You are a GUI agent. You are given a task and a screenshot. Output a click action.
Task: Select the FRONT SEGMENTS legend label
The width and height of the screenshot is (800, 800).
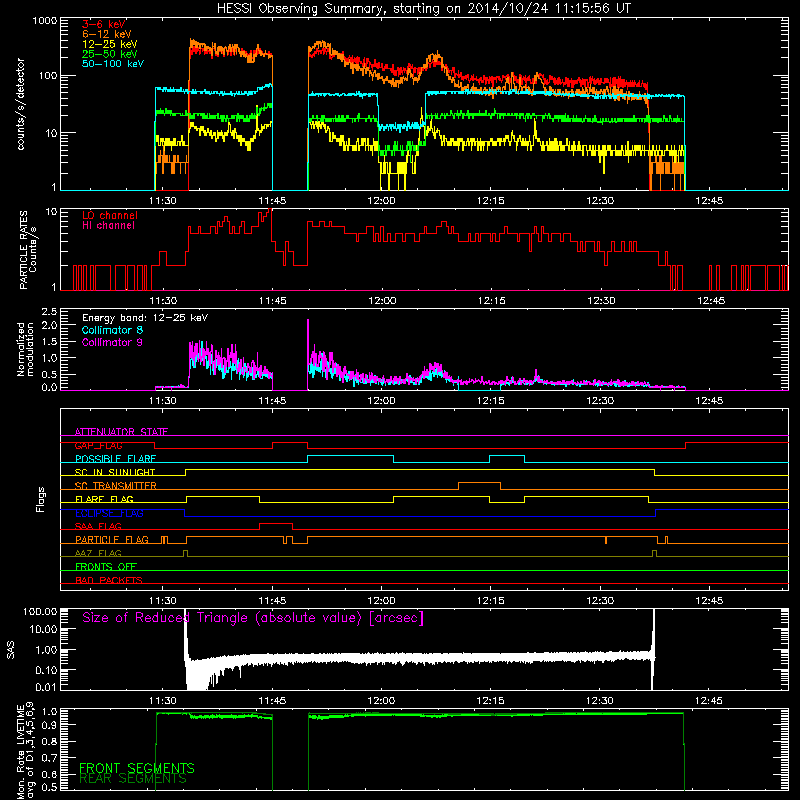pos(137,768)
